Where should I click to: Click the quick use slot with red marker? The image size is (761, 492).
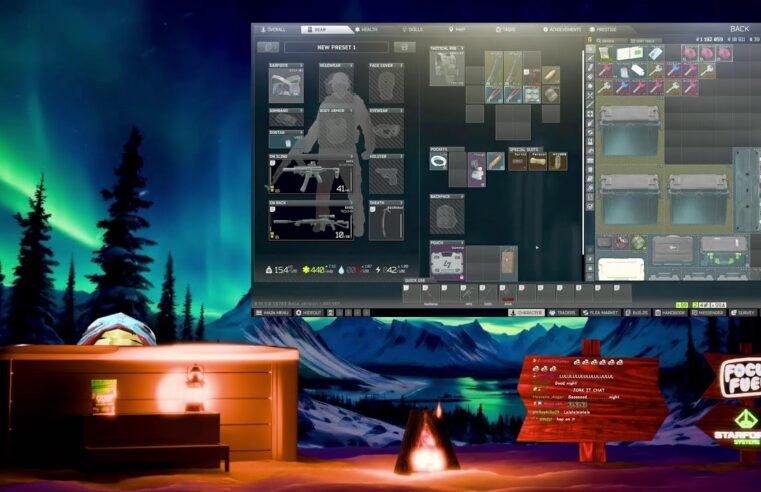508,295
